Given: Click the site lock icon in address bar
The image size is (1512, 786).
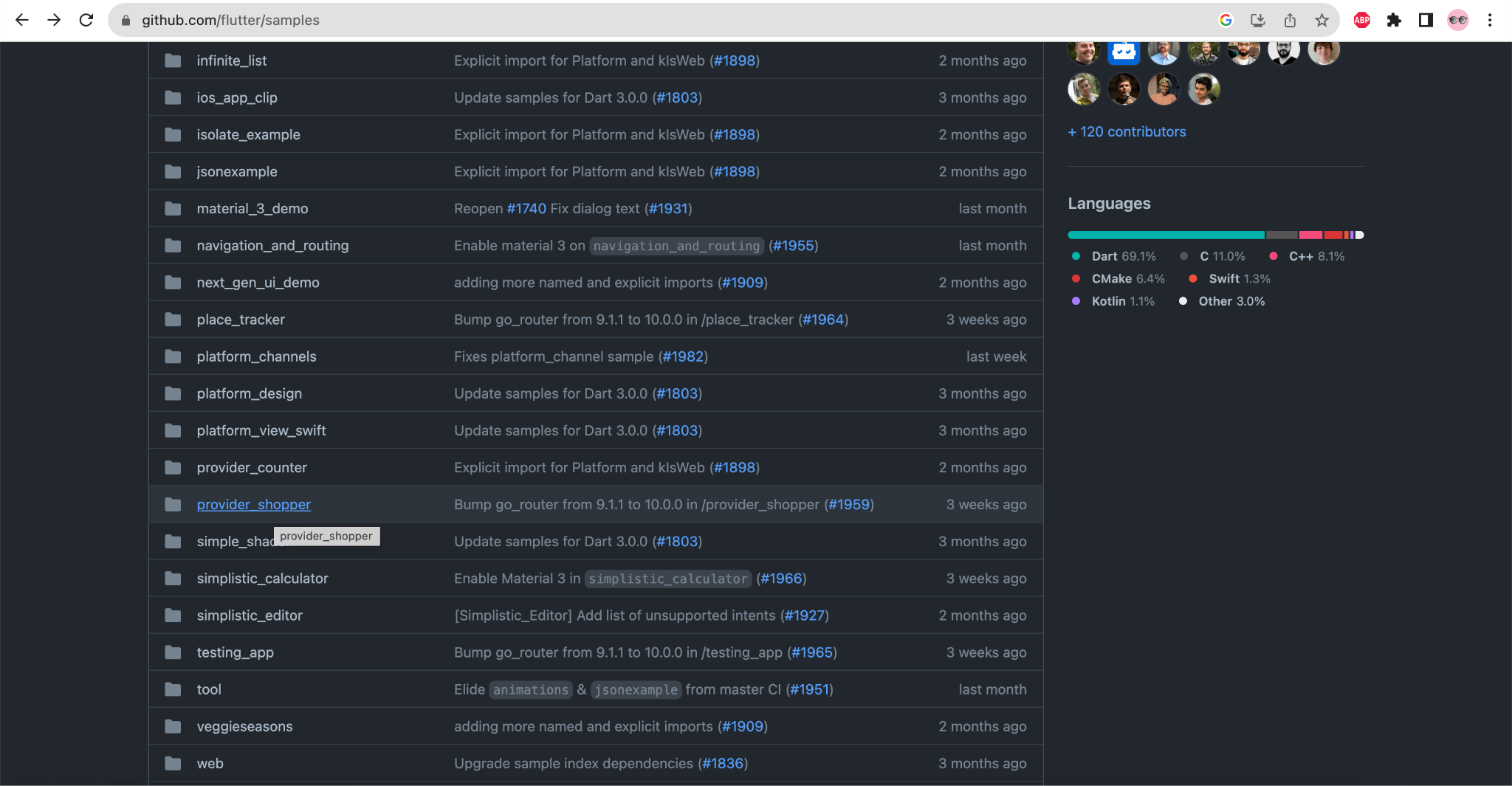Looking at the screenshot, I should [126, 21].
